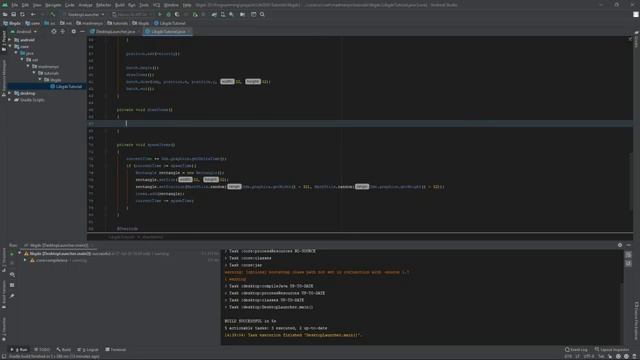Open the Event Log button
Image resolution: width=640 pixels, height=360 pixels.
(576, 349)
